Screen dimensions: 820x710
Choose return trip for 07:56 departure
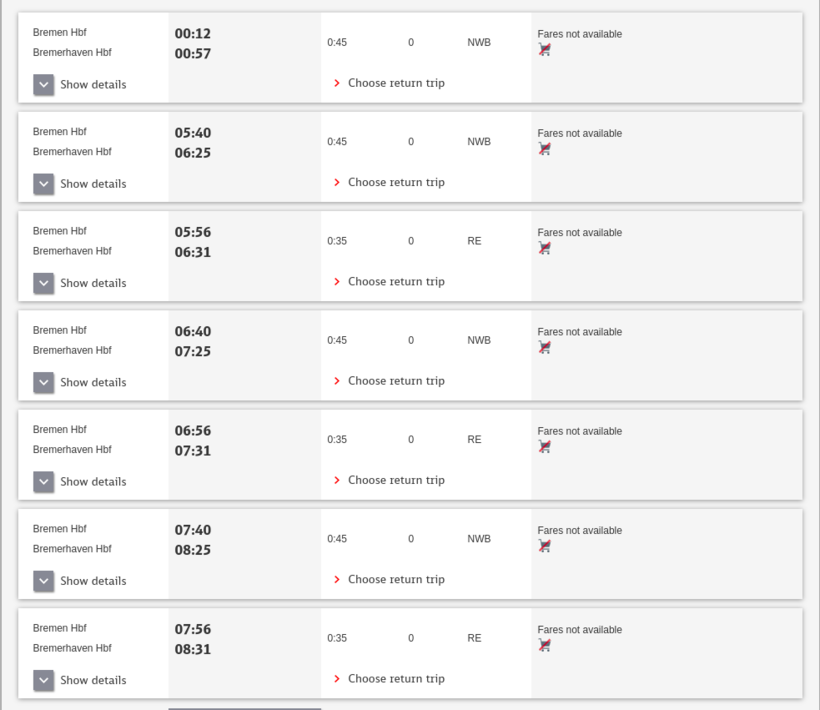point(395,679)
